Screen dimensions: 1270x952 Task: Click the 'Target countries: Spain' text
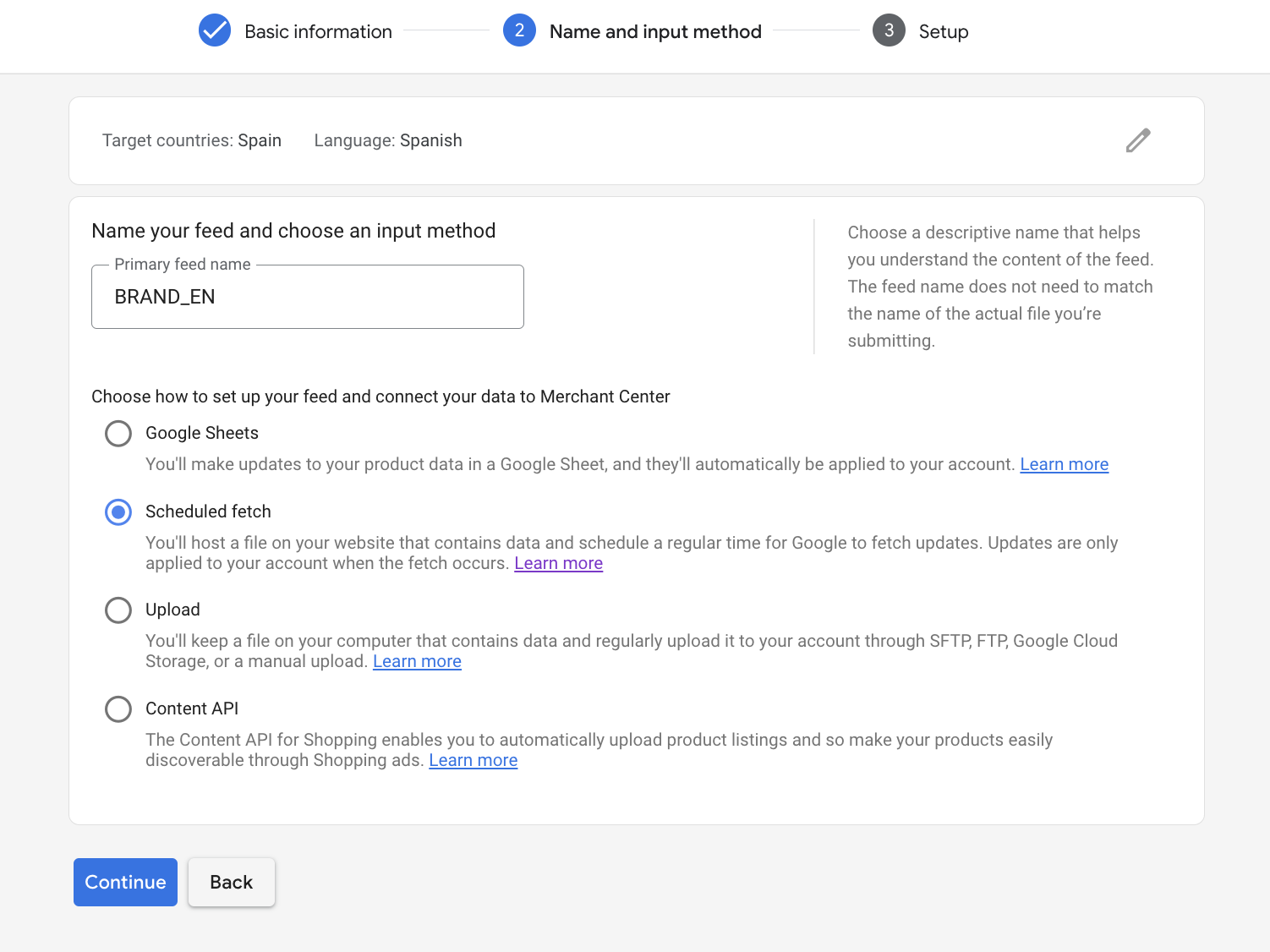[x=192, y=140]
